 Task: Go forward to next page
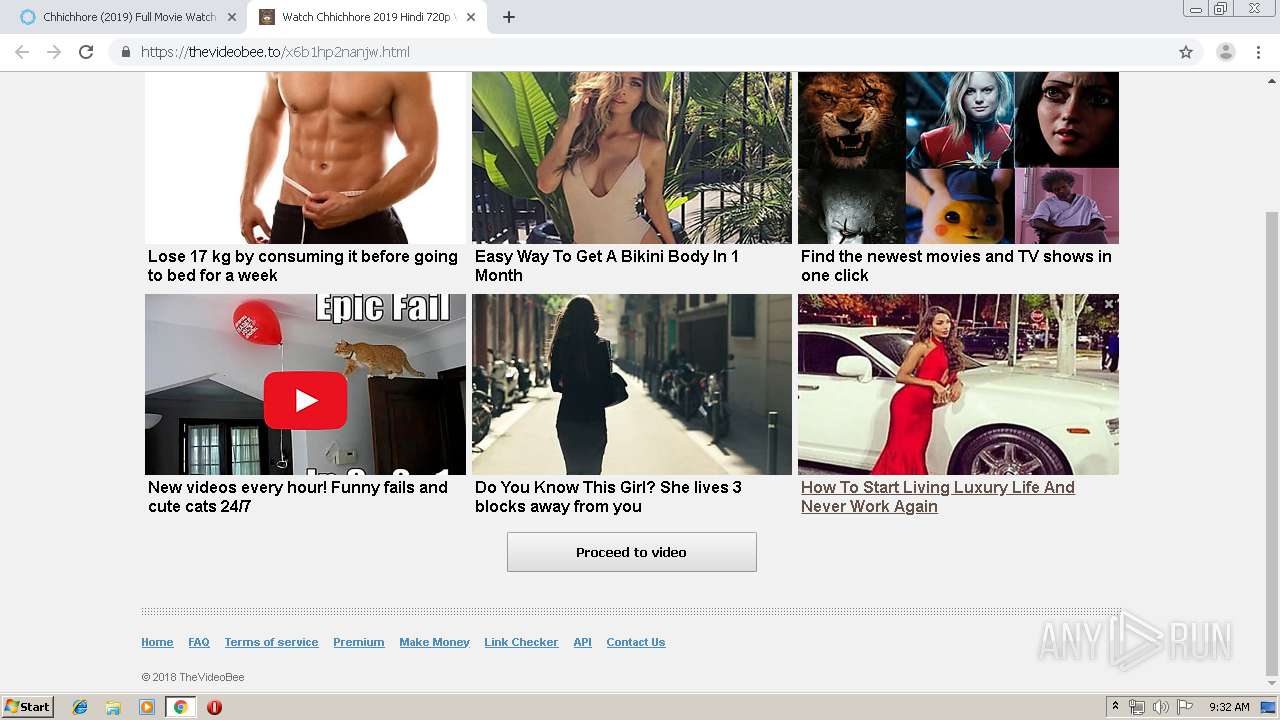[54, 52]
